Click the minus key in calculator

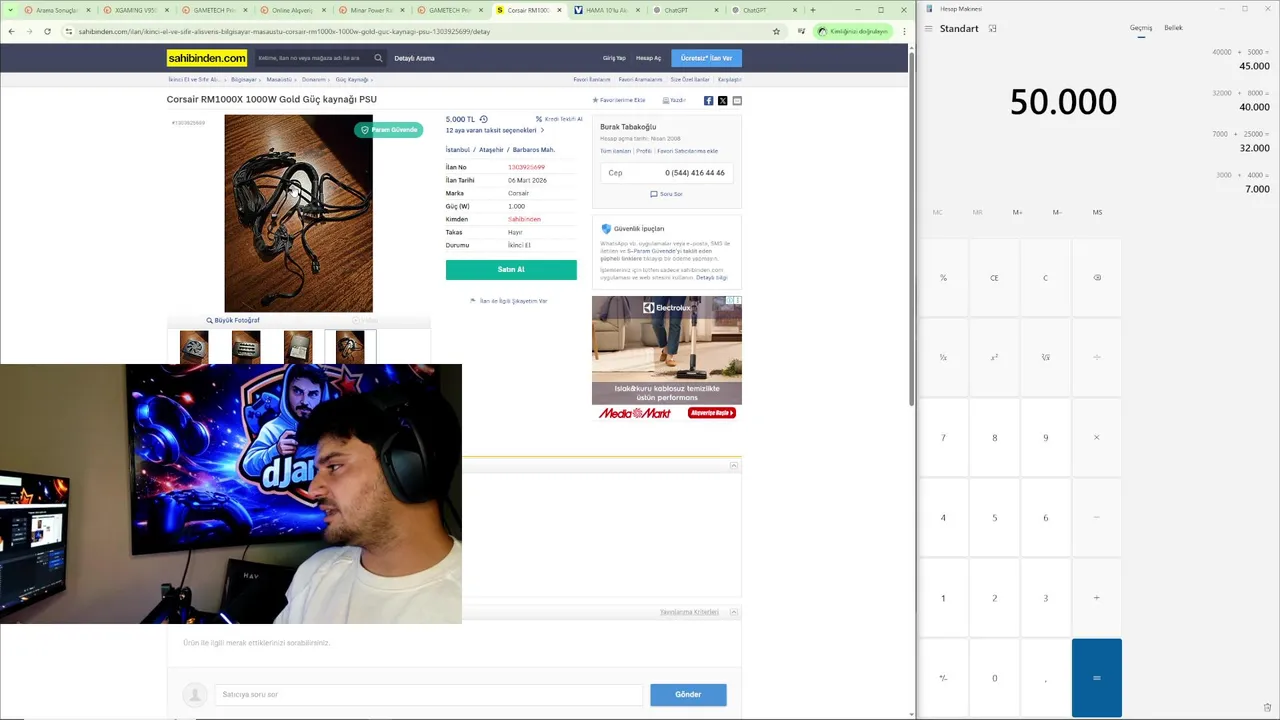(x=1097, y=518)
